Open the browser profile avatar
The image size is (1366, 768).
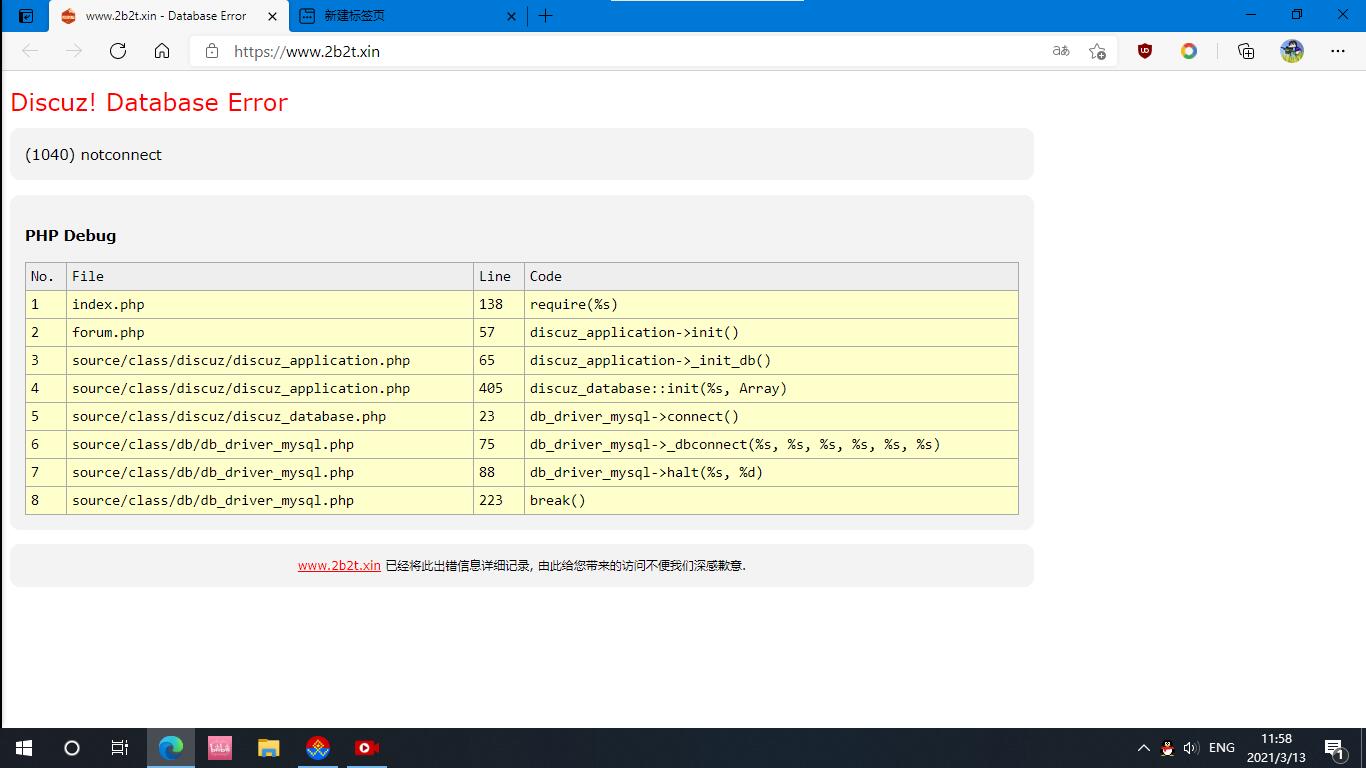pos(1292,51)
